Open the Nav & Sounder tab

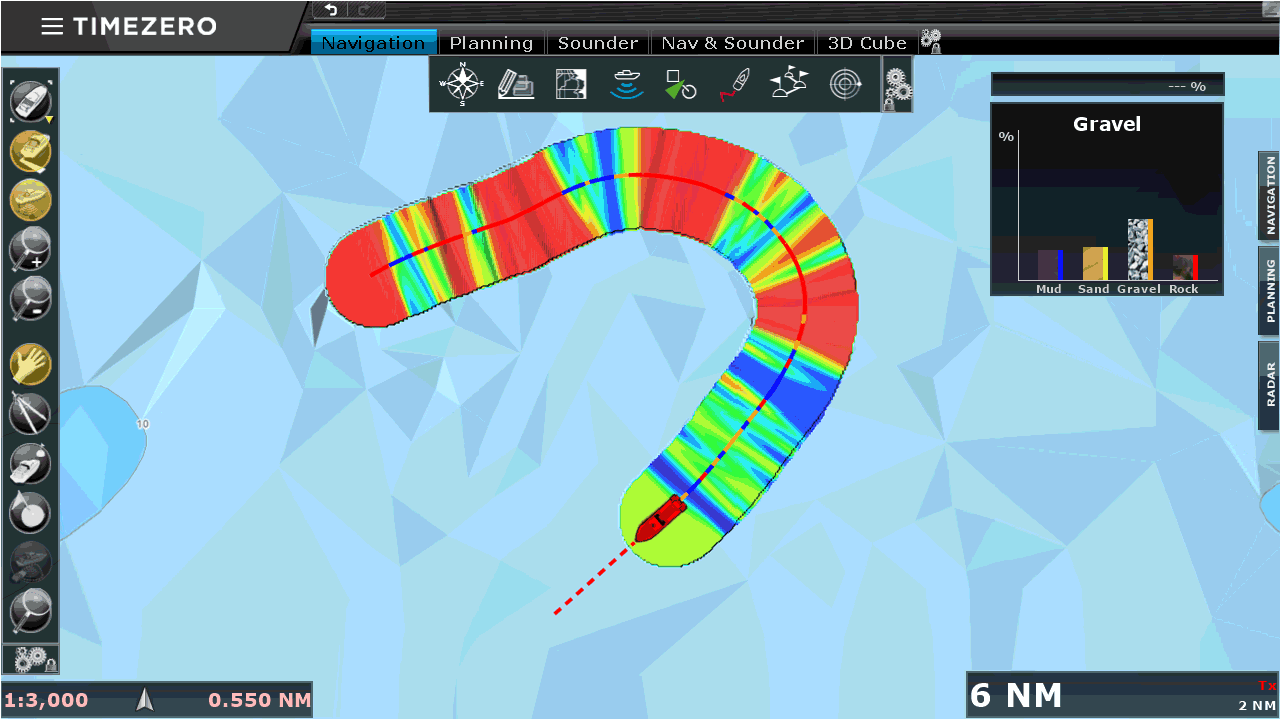coord(733,43)
